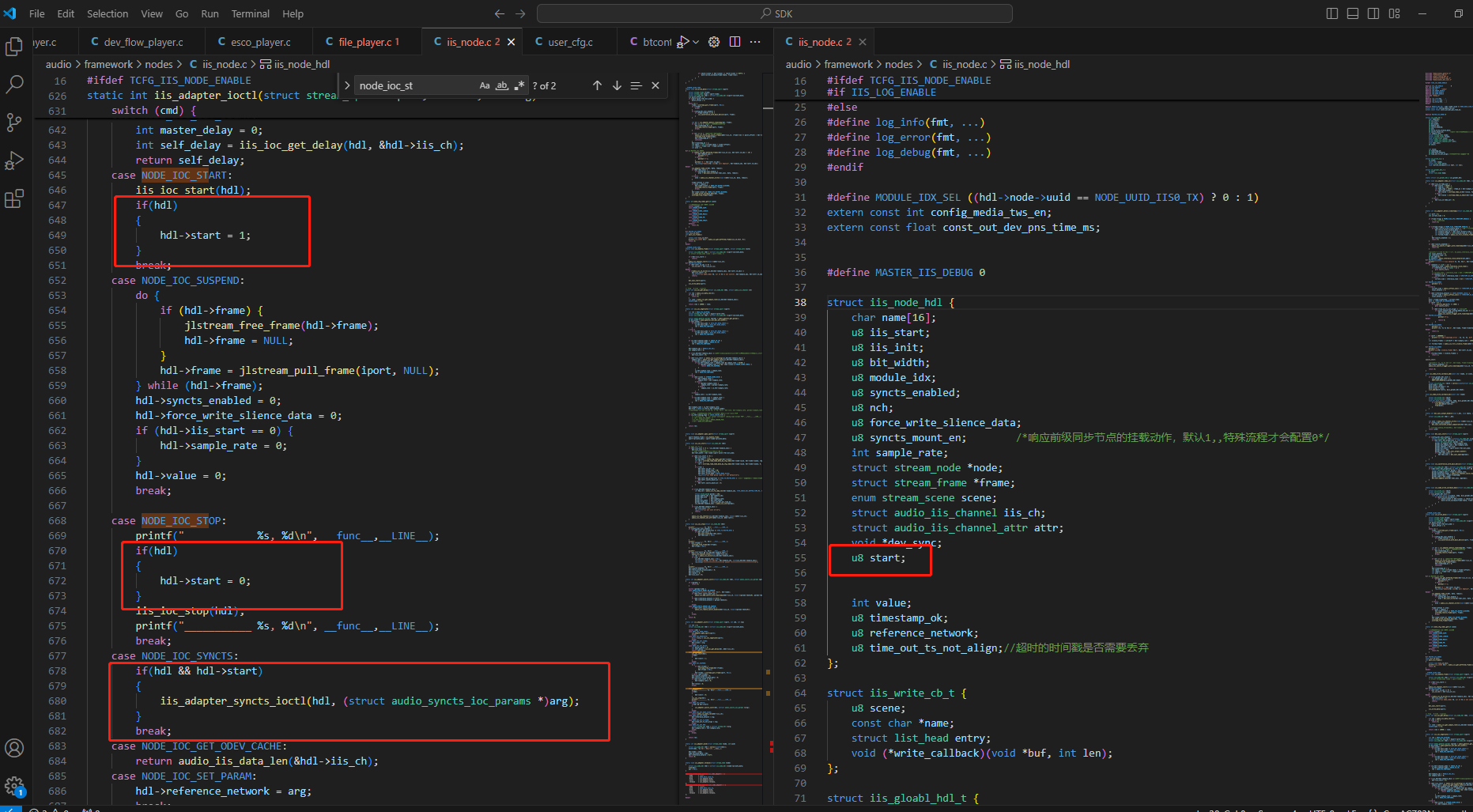The width and height of the screenshot is (1473, 812).
Task: Open the Extensions view
Action: [14, 198]
